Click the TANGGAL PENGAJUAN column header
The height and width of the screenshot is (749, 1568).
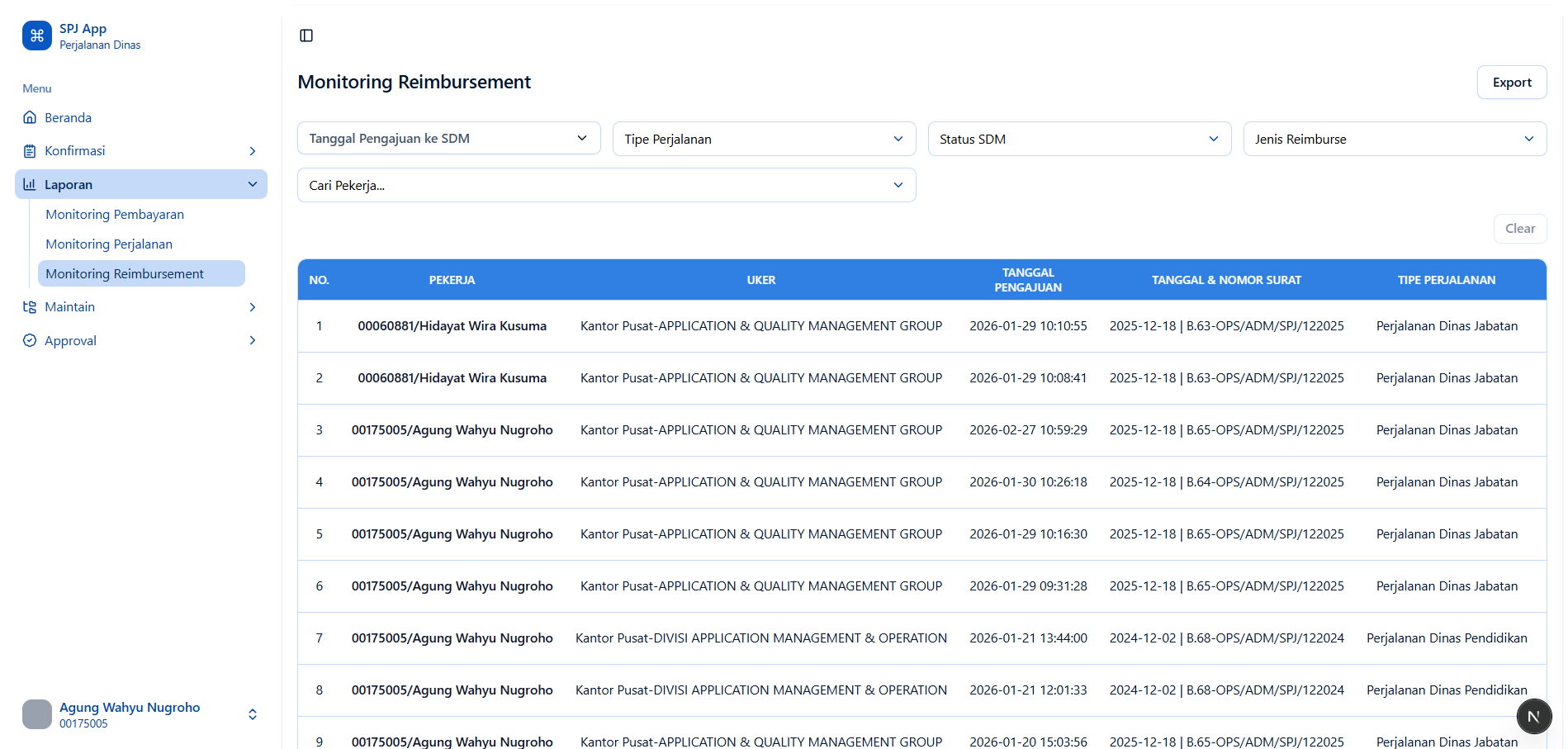[x=1028, y=280]
